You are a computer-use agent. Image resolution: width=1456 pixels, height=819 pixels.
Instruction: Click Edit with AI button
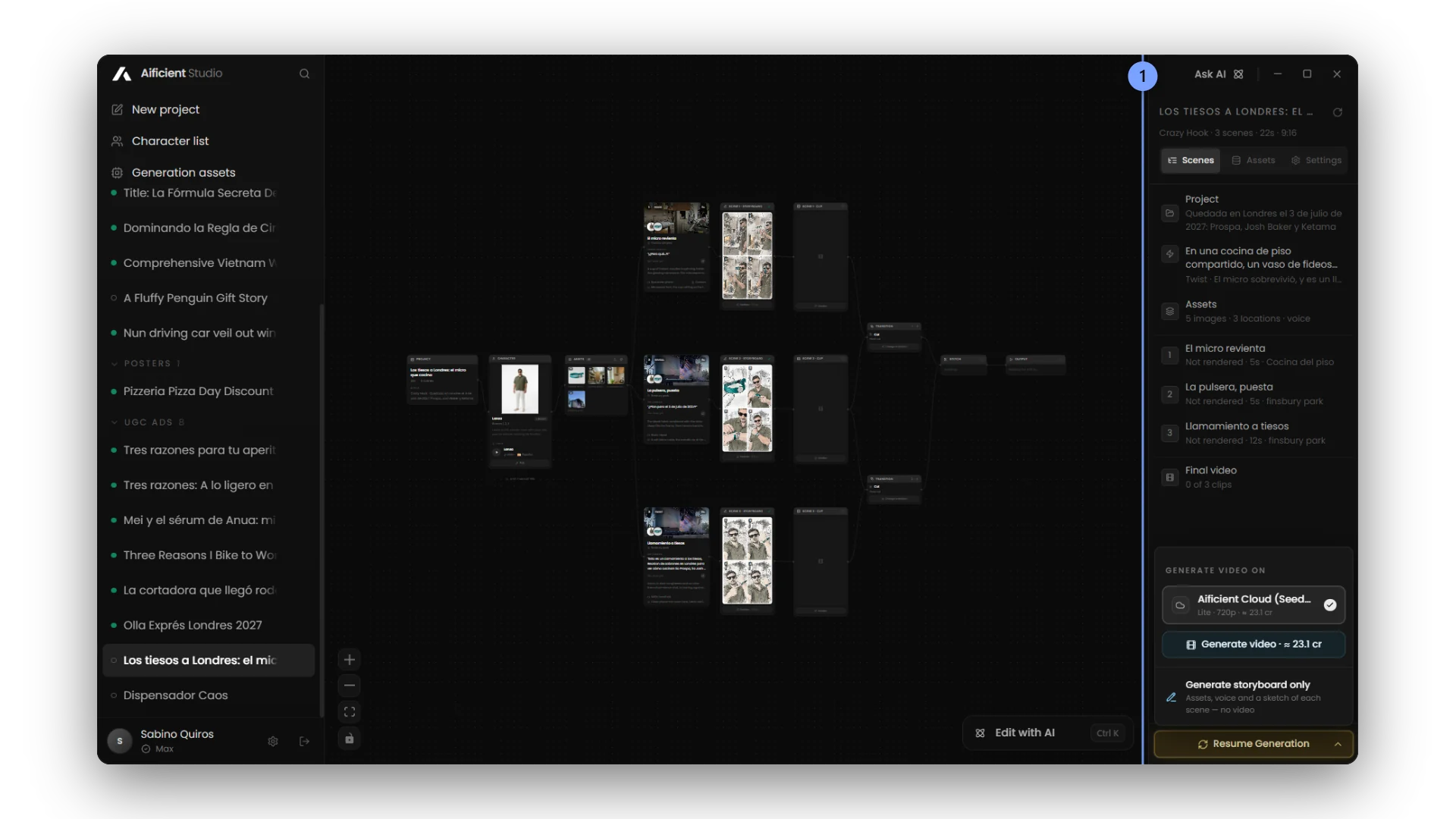tap(1047, 733)
